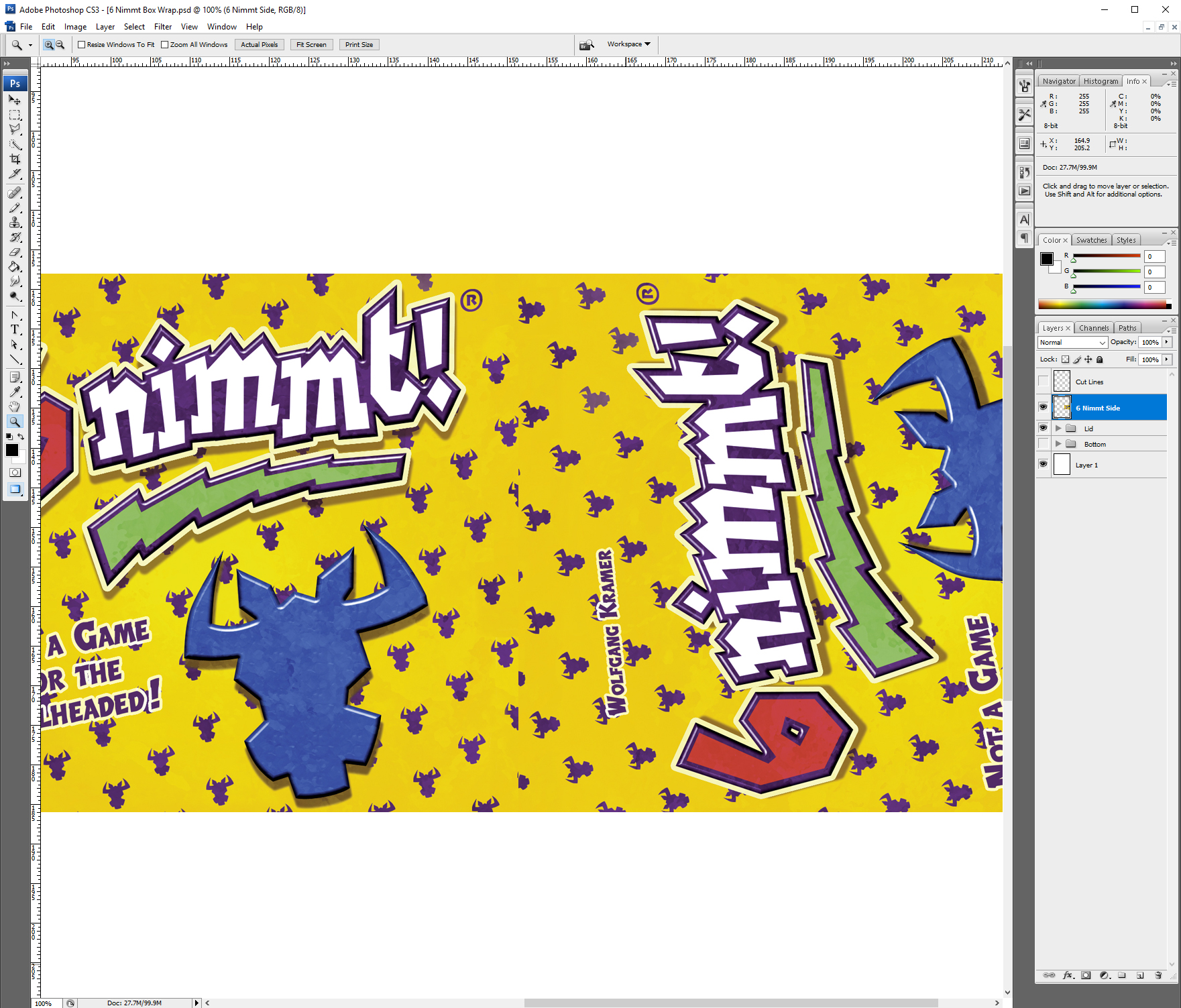The image size is (1181, 1008).
Task: Enable the Zoom All Windows checkbox
Action: 165,44
